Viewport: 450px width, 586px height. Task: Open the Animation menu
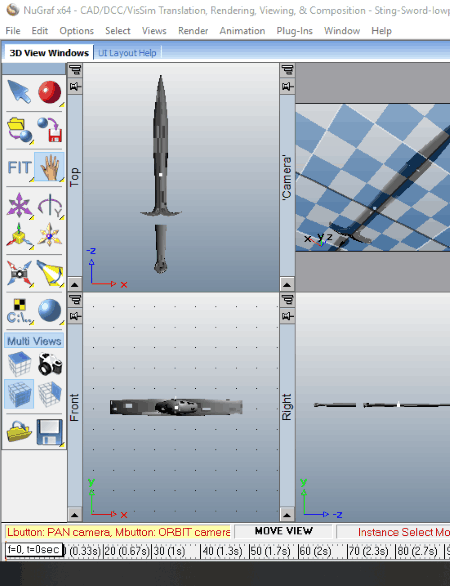pyautogui.click(x=242, y=31)
